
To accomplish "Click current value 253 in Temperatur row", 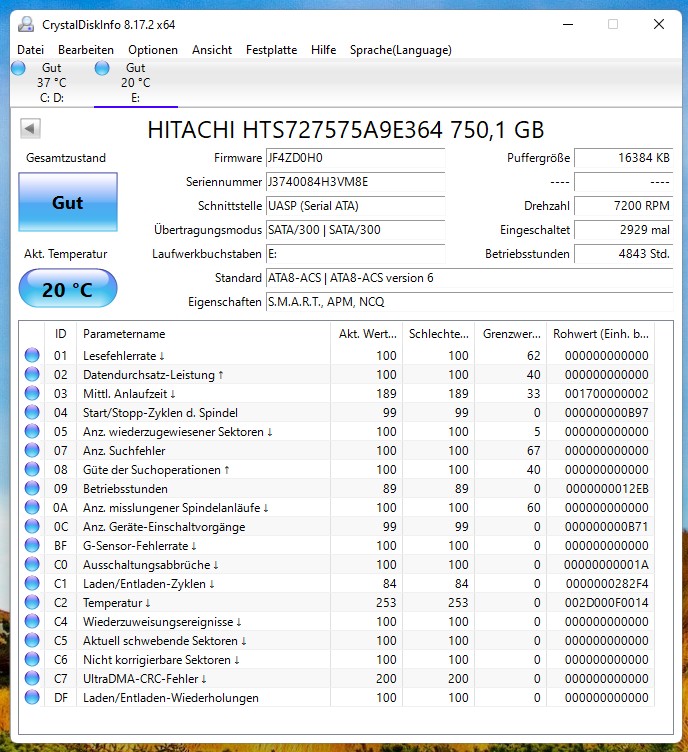I will pos(386,602).
